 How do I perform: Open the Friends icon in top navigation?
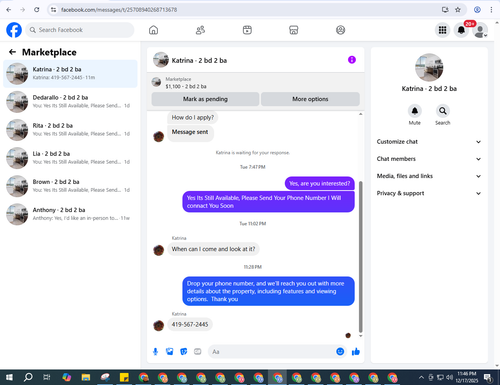pyautogui.click(x=200, y=30)
